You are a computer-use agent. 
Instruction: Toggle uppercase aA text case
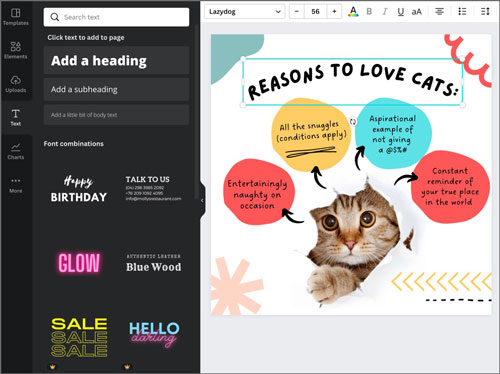417,12
